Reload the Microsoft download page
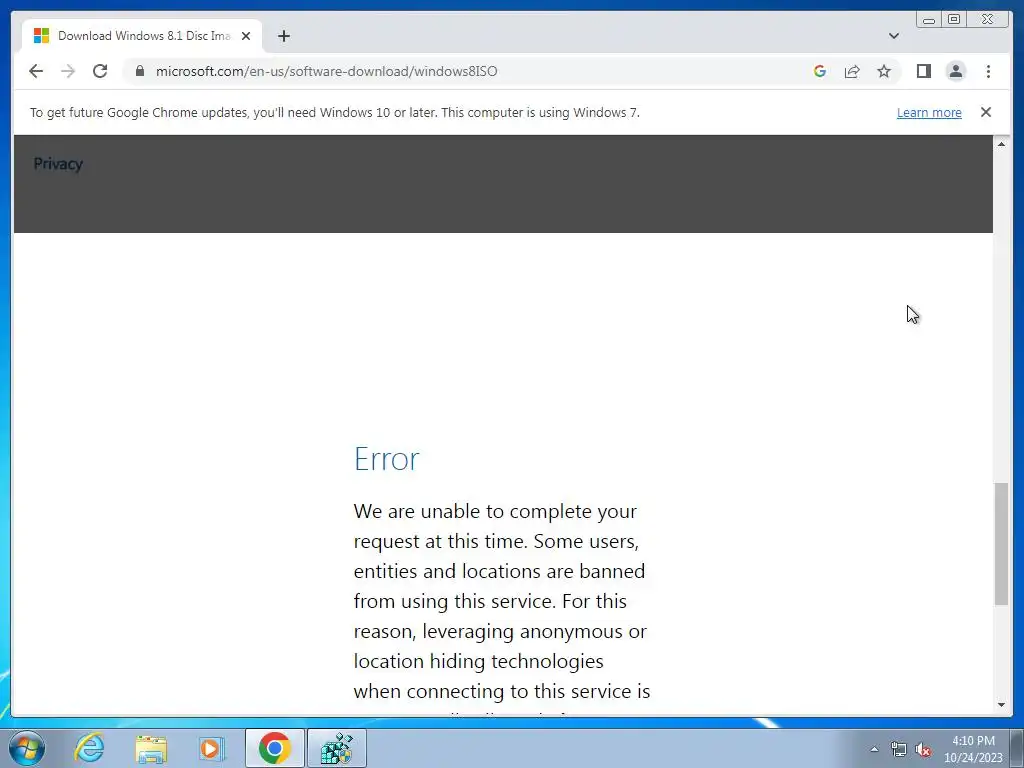1024x768 pixels. [x=100, y=71]
